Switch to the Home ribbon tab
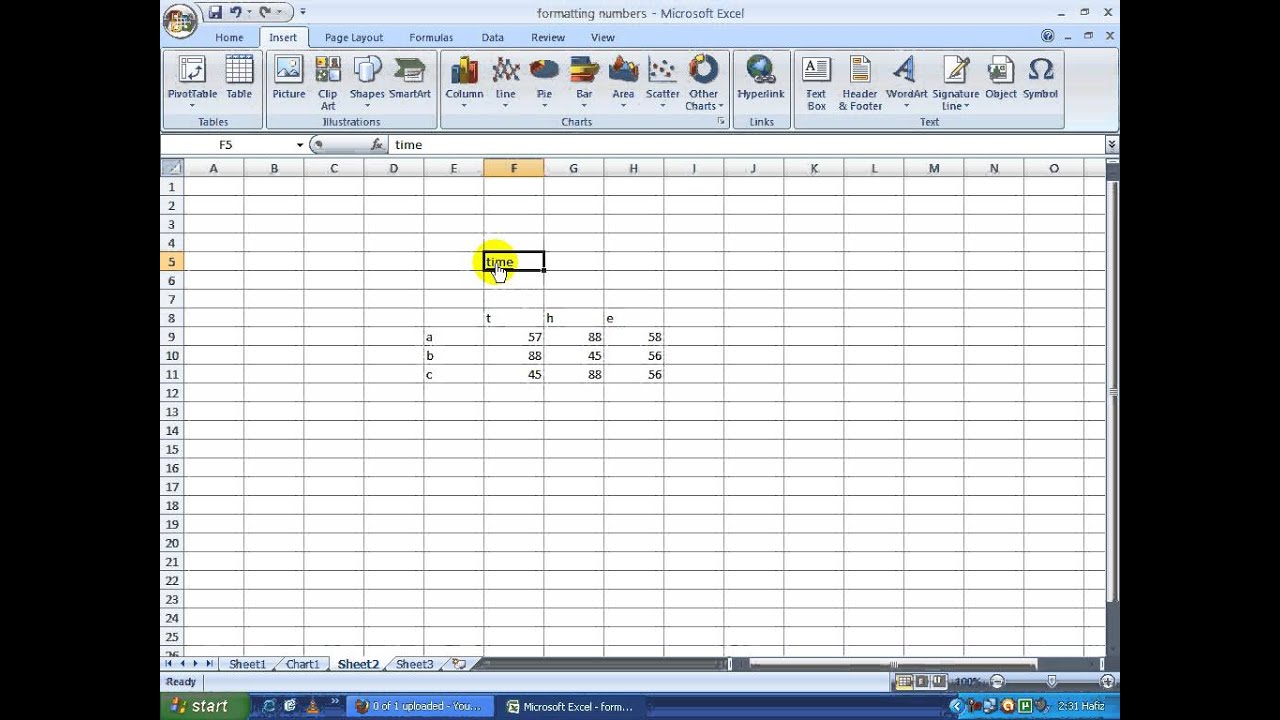 click(229, 37)
